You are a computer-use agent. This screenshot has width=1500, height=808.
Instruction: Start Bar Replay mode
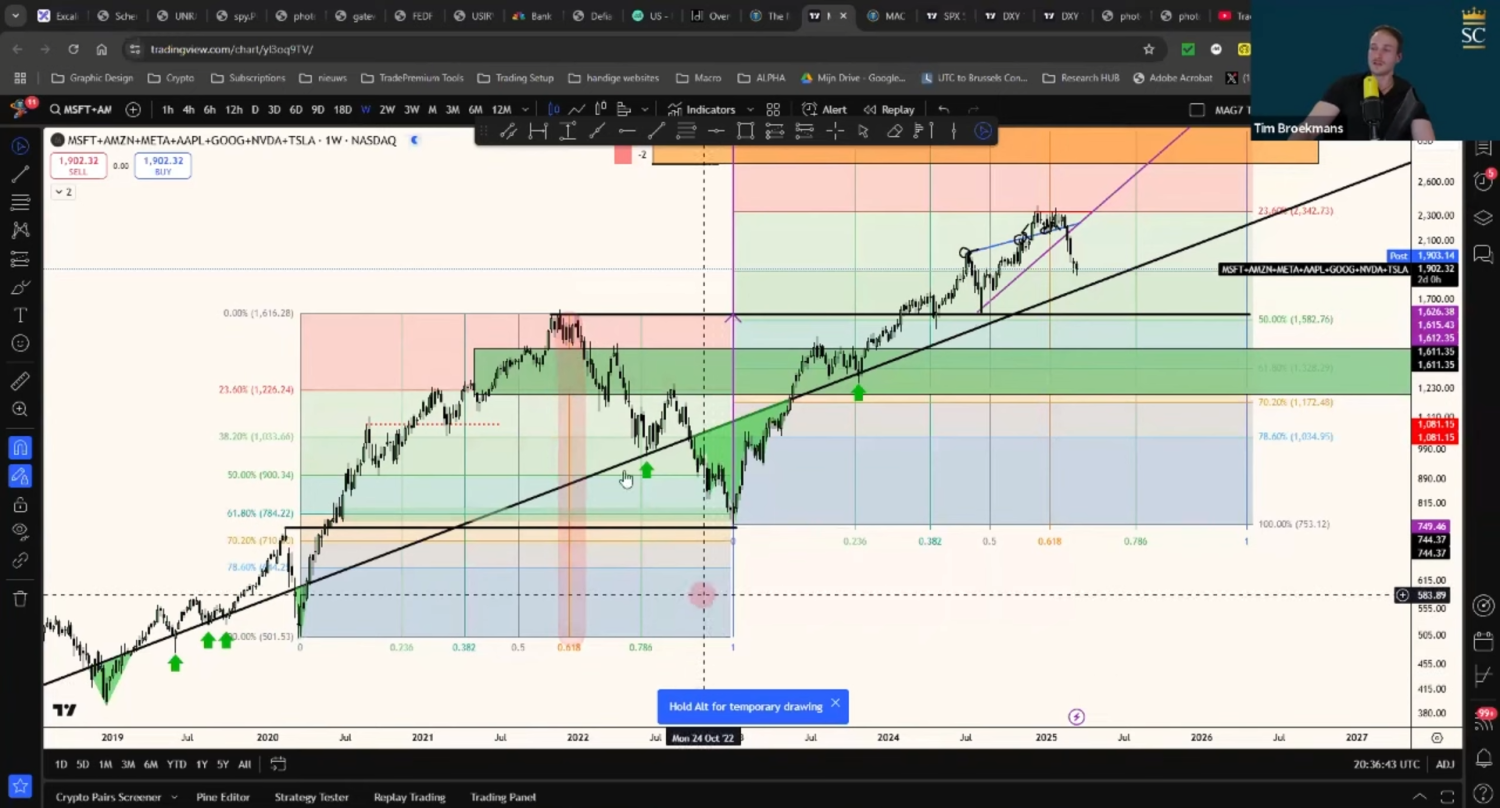pos(889,109)
